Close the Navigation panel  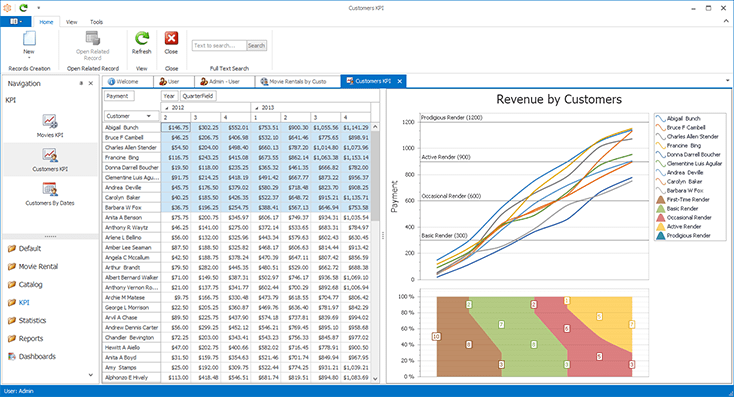pyautogui.click(x=91, y=83)
